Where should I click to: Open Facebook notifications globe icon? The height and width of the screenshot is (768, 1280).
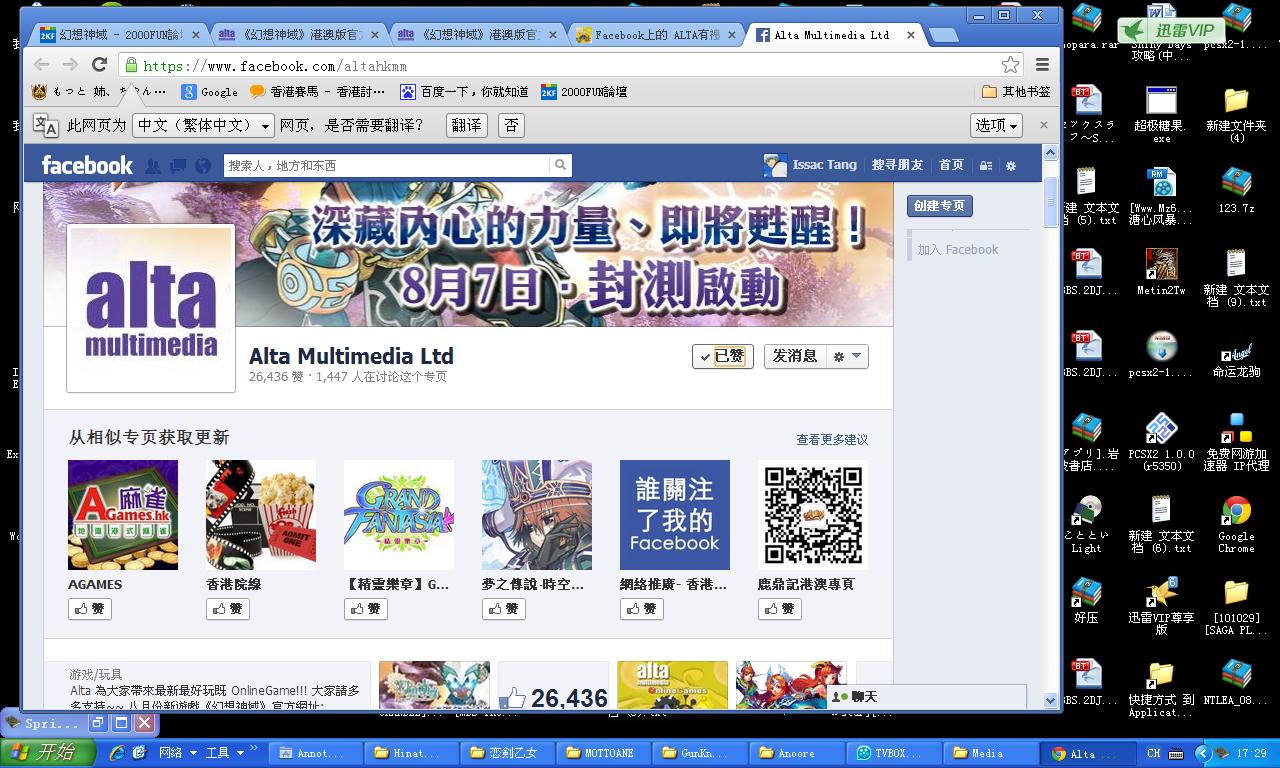click(x=203, y=166)
